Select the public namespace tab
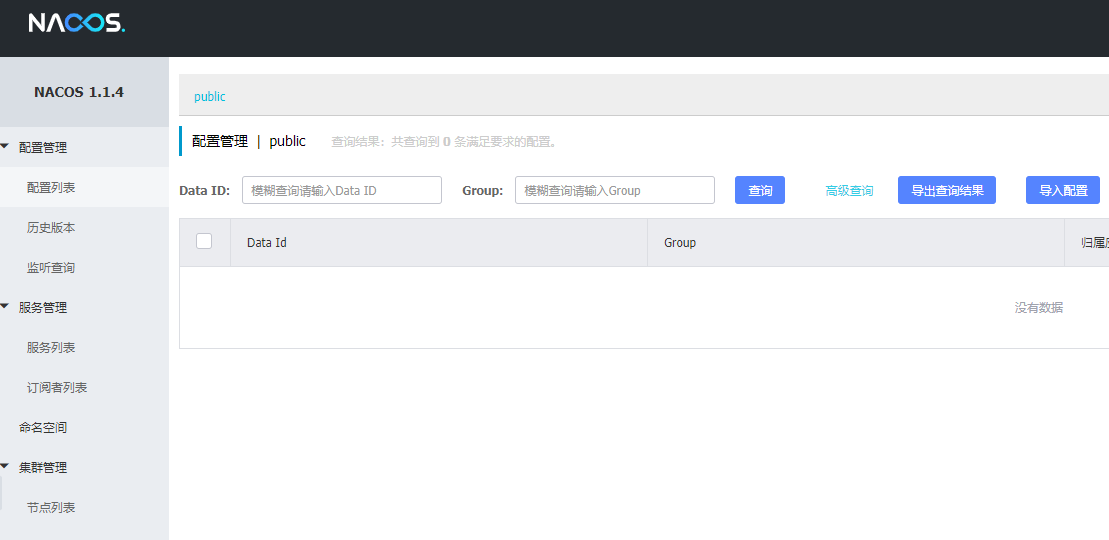 [210, 97]
